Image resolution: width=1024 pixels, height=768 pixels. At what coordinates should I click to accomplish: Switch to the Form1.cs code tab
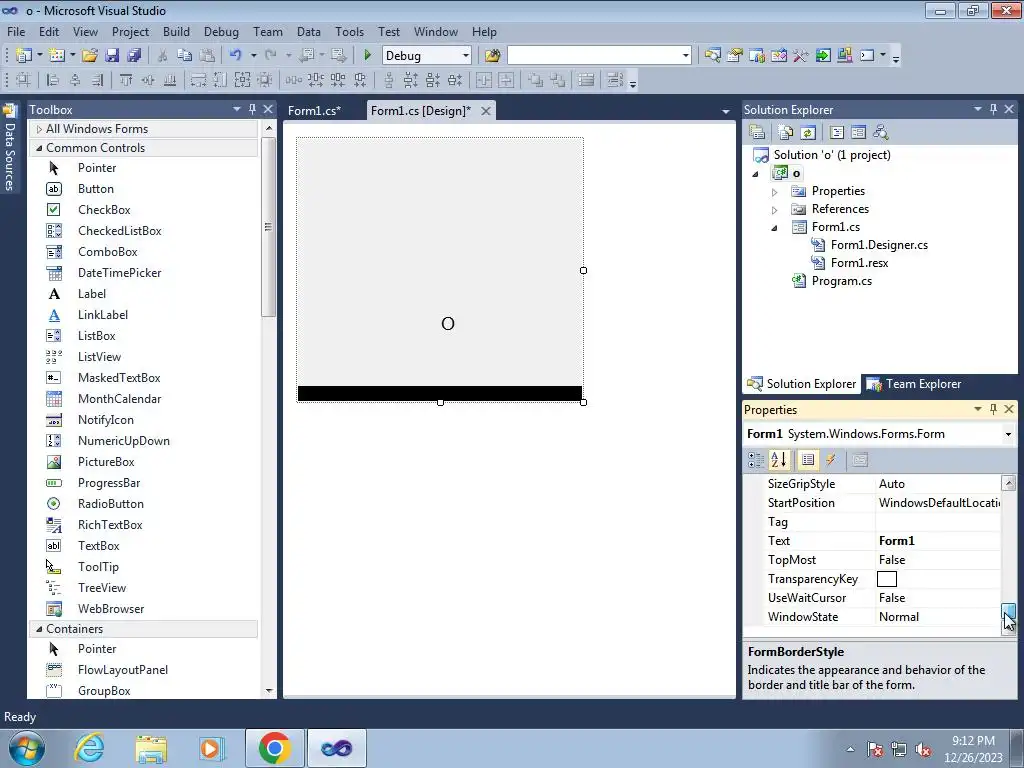click(314, 110)
